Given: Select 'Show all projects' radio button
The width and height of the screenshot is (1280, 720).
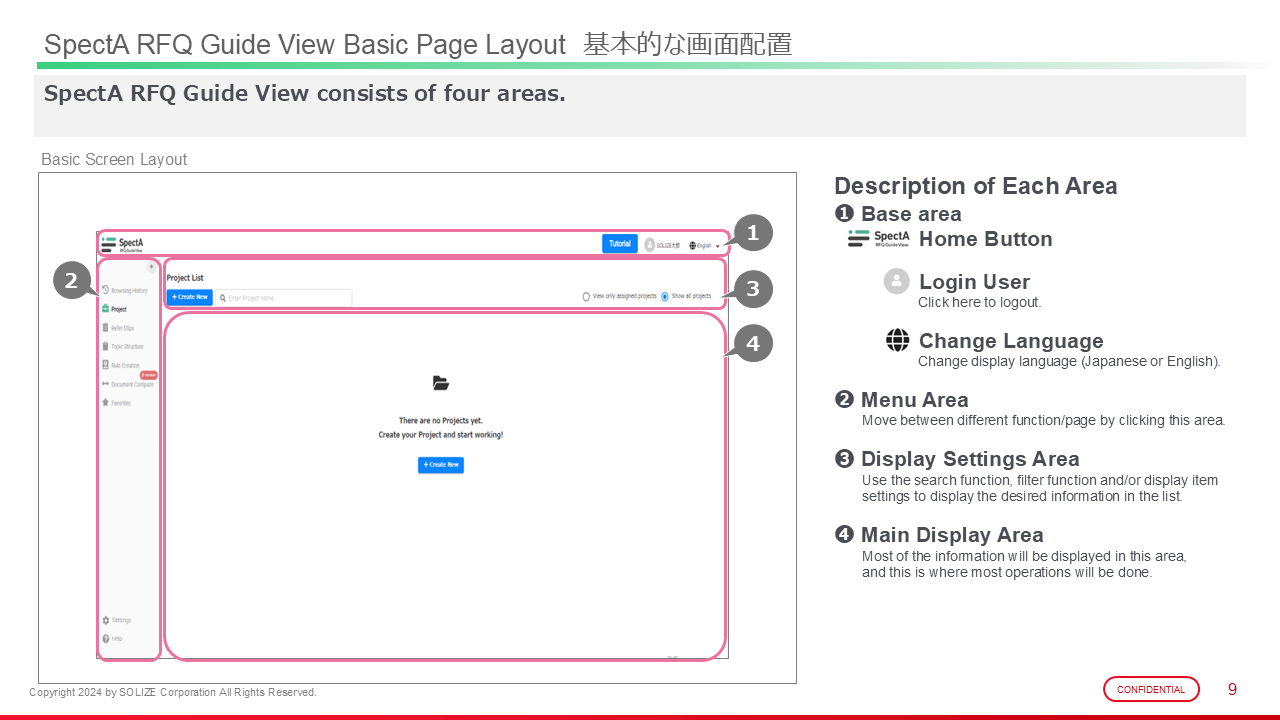Looking at the screenshot, I should pos(665,297).
